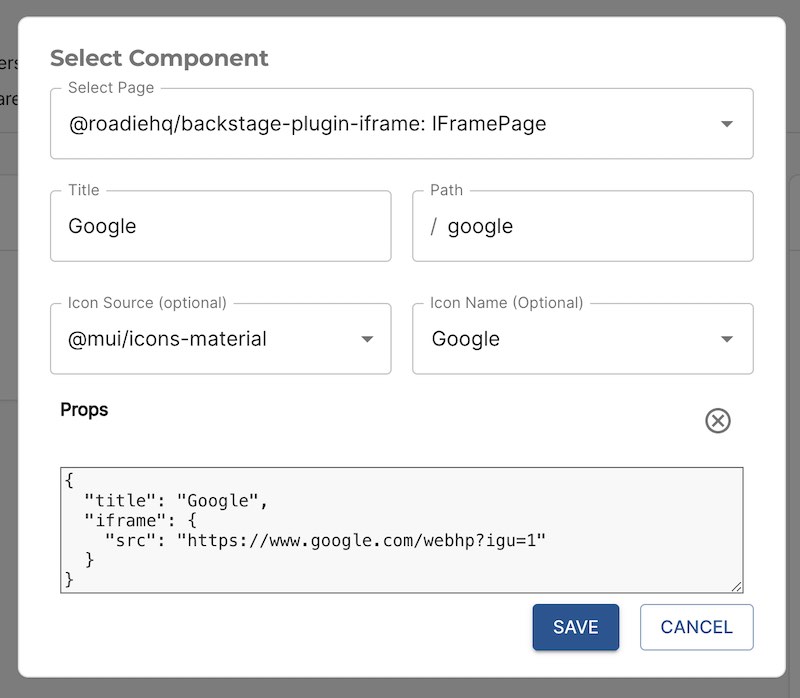Click the @mui/icons-material selection

pos(166,340)
